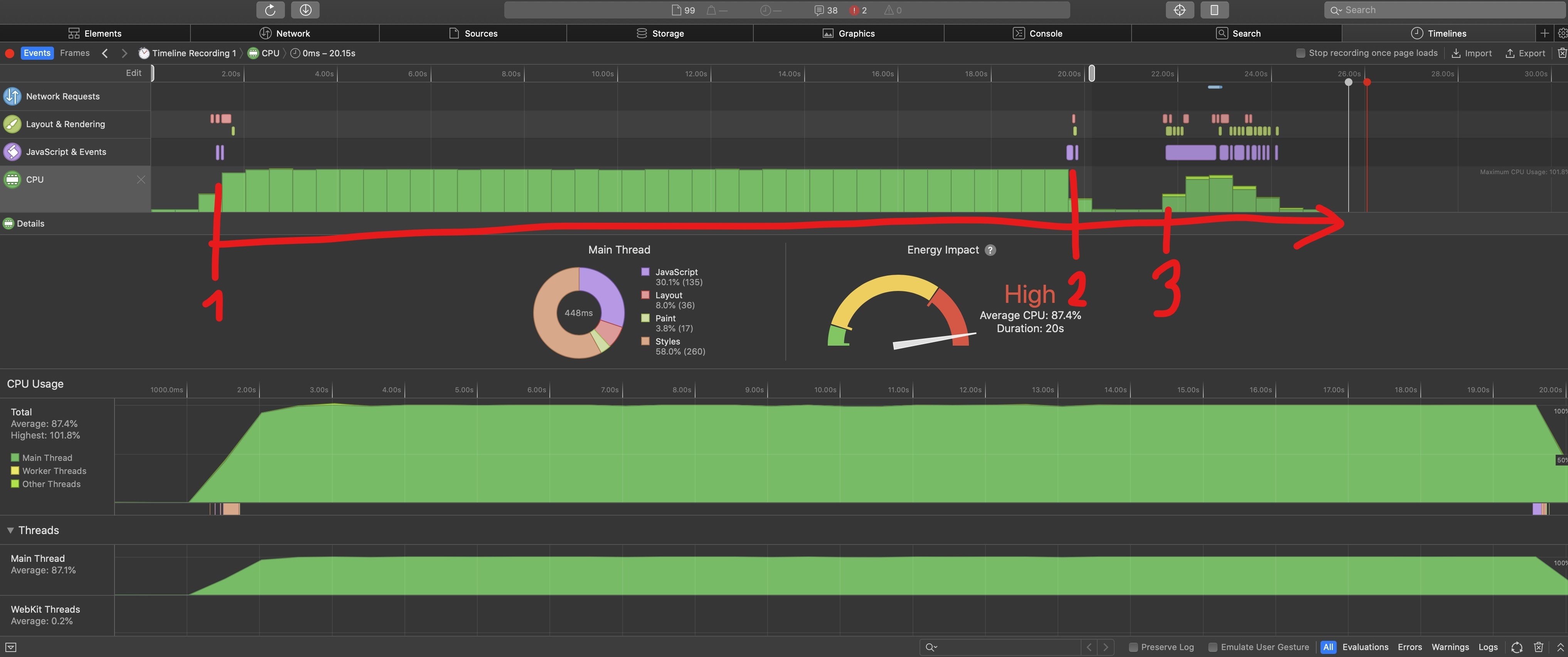Clear the timeline recording with the trash icon

click(x=1561, y=54)
